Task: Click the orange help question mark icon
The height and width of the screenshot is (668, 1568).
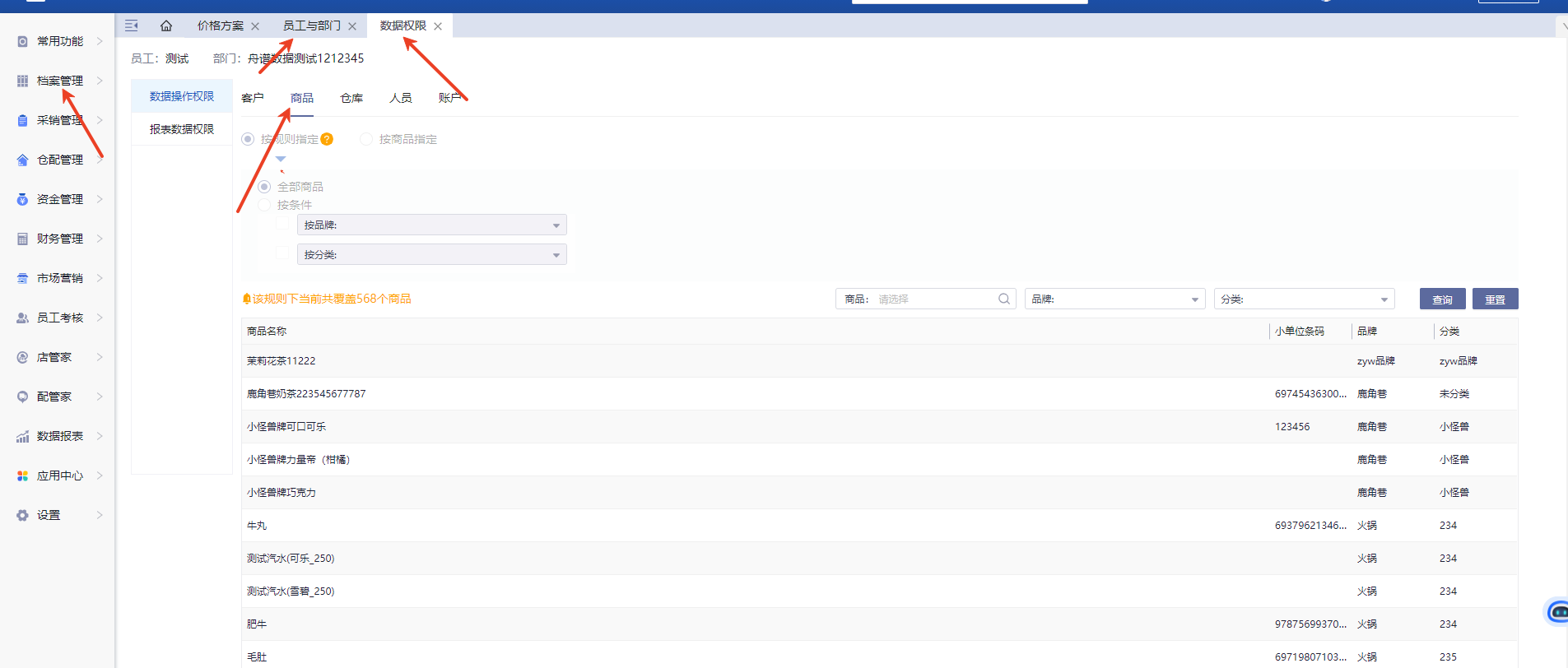Action: point(327,139)
